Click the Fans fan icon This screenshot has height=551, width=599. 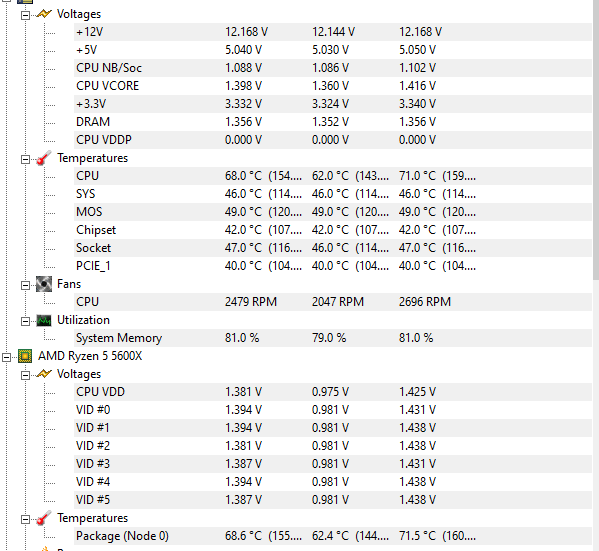pos(44,284)
